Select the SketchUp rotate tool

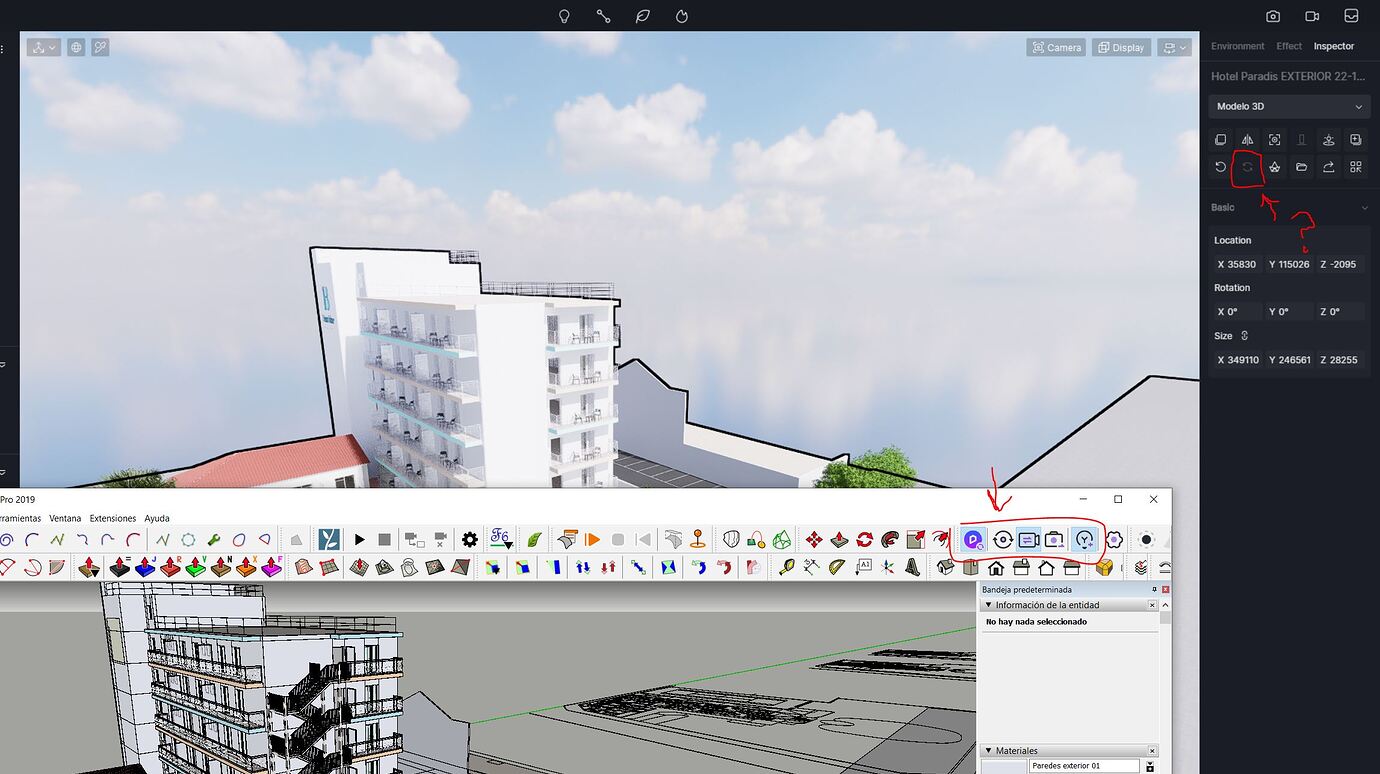click(864, 540)
